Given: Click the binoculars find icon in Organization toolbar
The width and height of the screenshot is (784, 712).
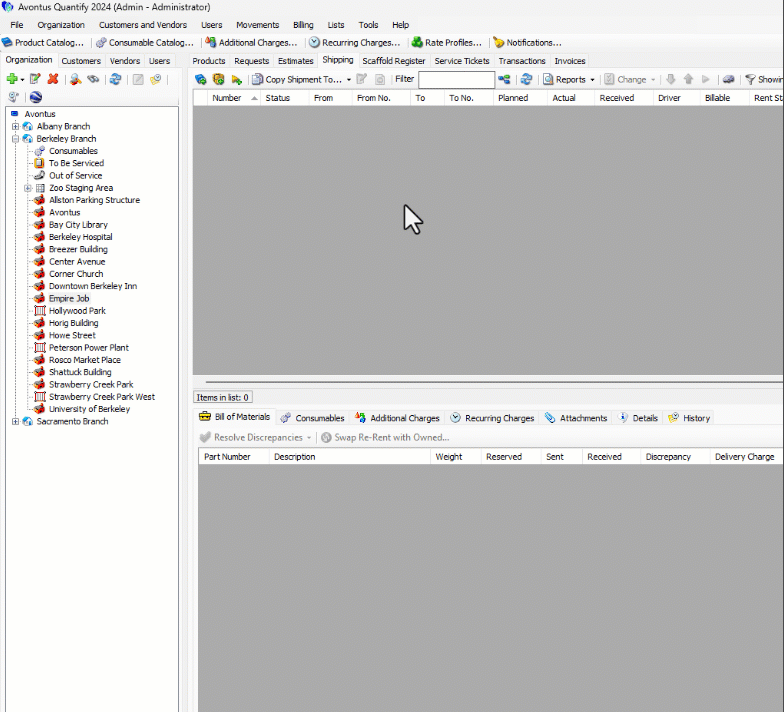Looking at the screenshot, I should click(x=93, y=79).
